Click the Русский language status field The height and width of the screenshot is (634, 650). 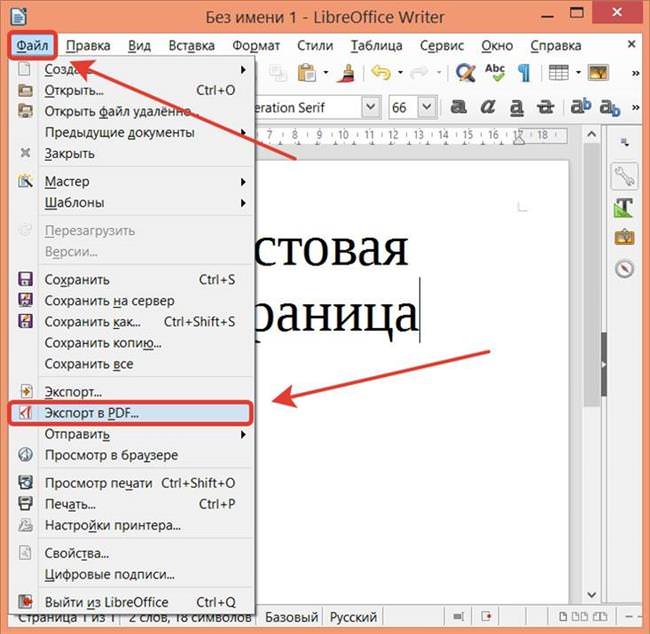click(353, 617)
